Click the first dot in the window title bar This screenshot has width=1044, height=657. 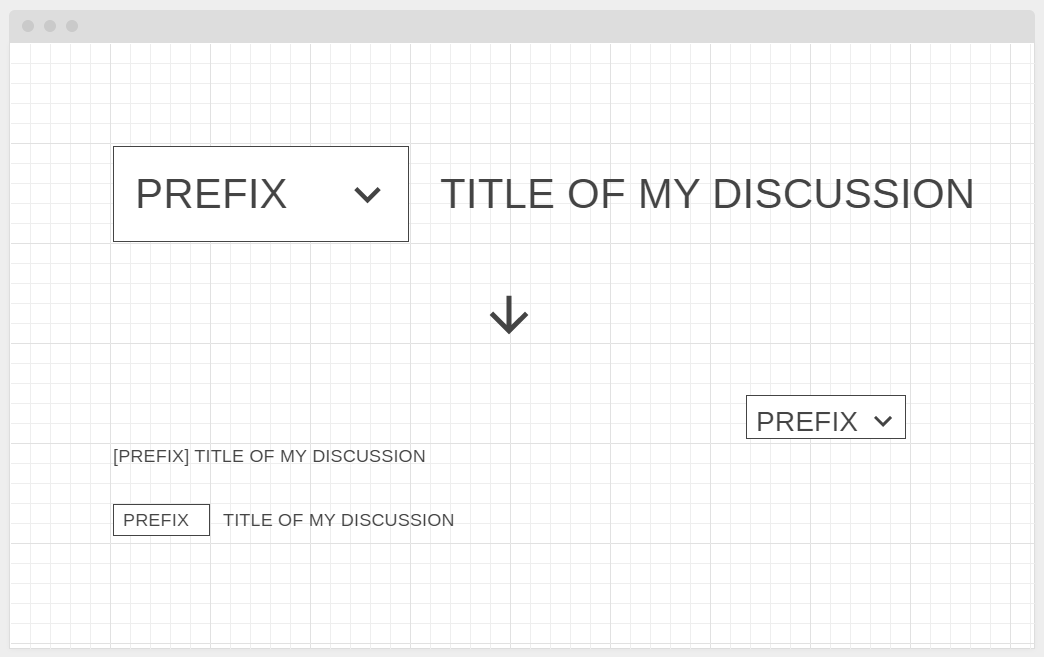point(28,26)
